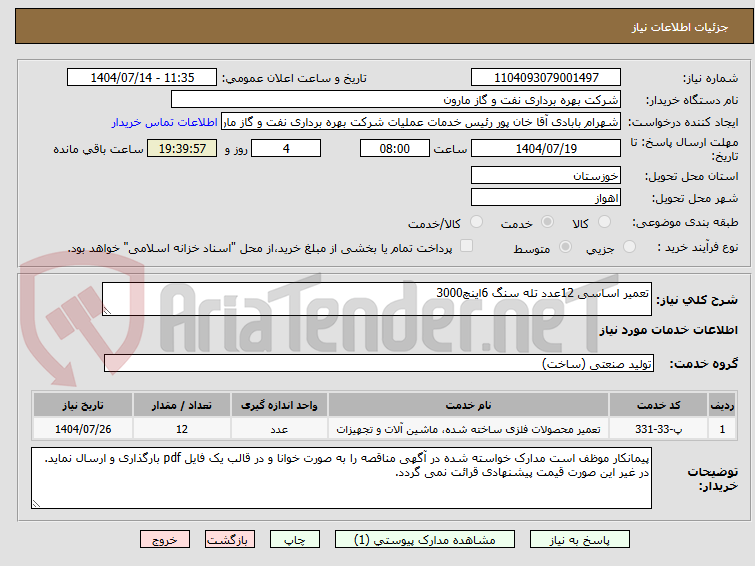This screenshot has height=566, width=755.
Task: Select the متوسط purchase type radio
Action: [x=565, y=247]
